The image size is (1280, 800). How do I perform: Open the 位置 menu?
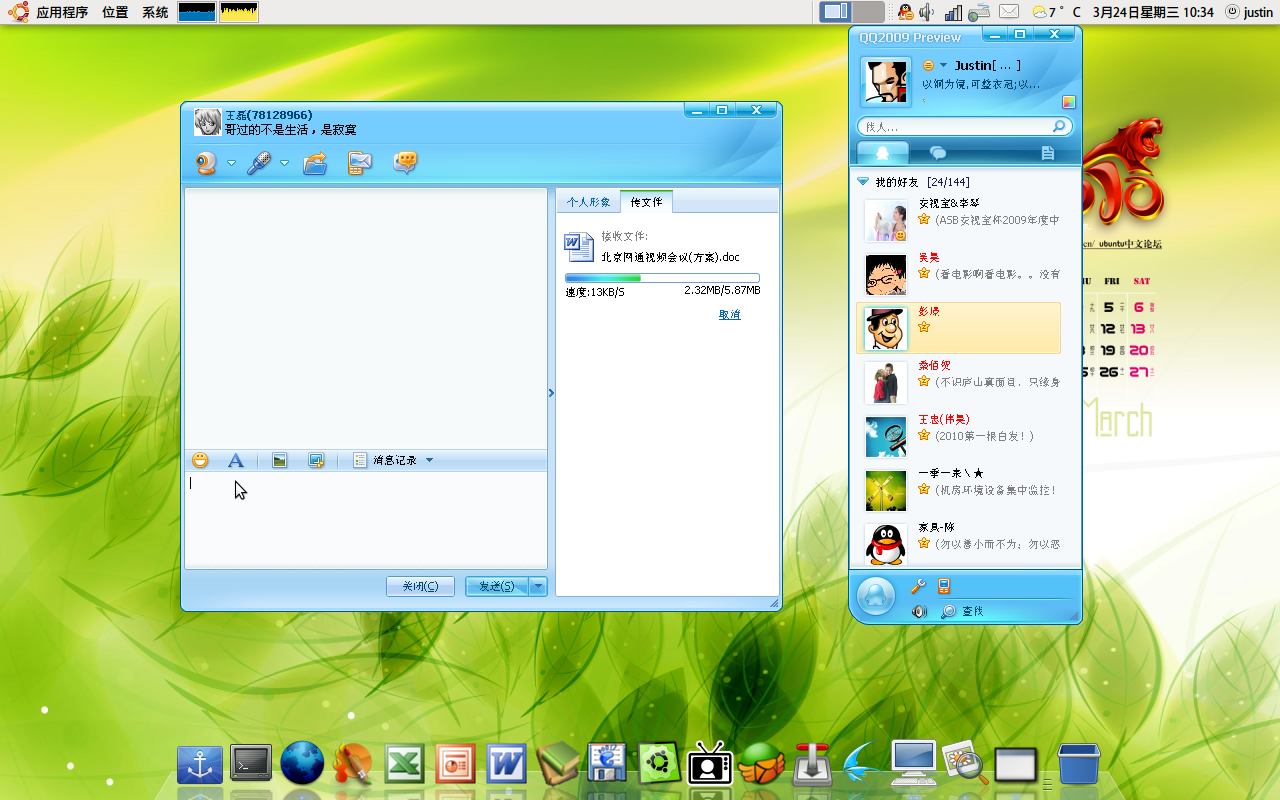[115, 12]
